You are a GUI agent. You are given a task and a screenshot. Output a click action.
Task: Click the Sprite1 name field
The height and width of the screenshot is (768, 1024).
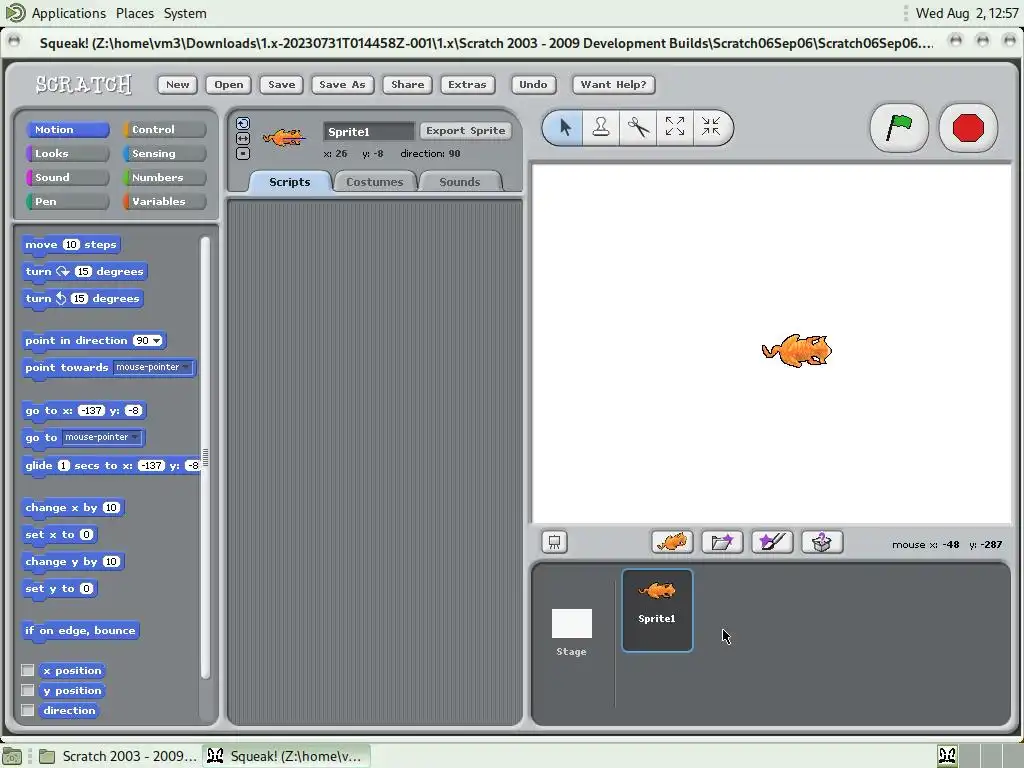click(368, 131)
